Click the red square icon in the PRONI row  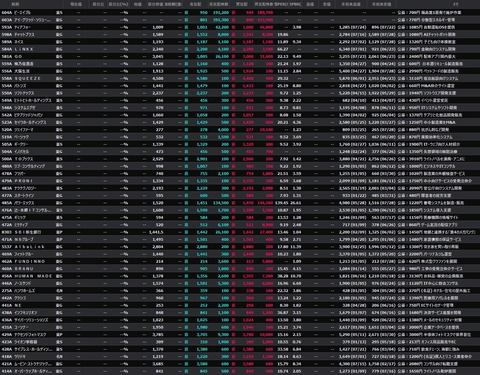233,181
